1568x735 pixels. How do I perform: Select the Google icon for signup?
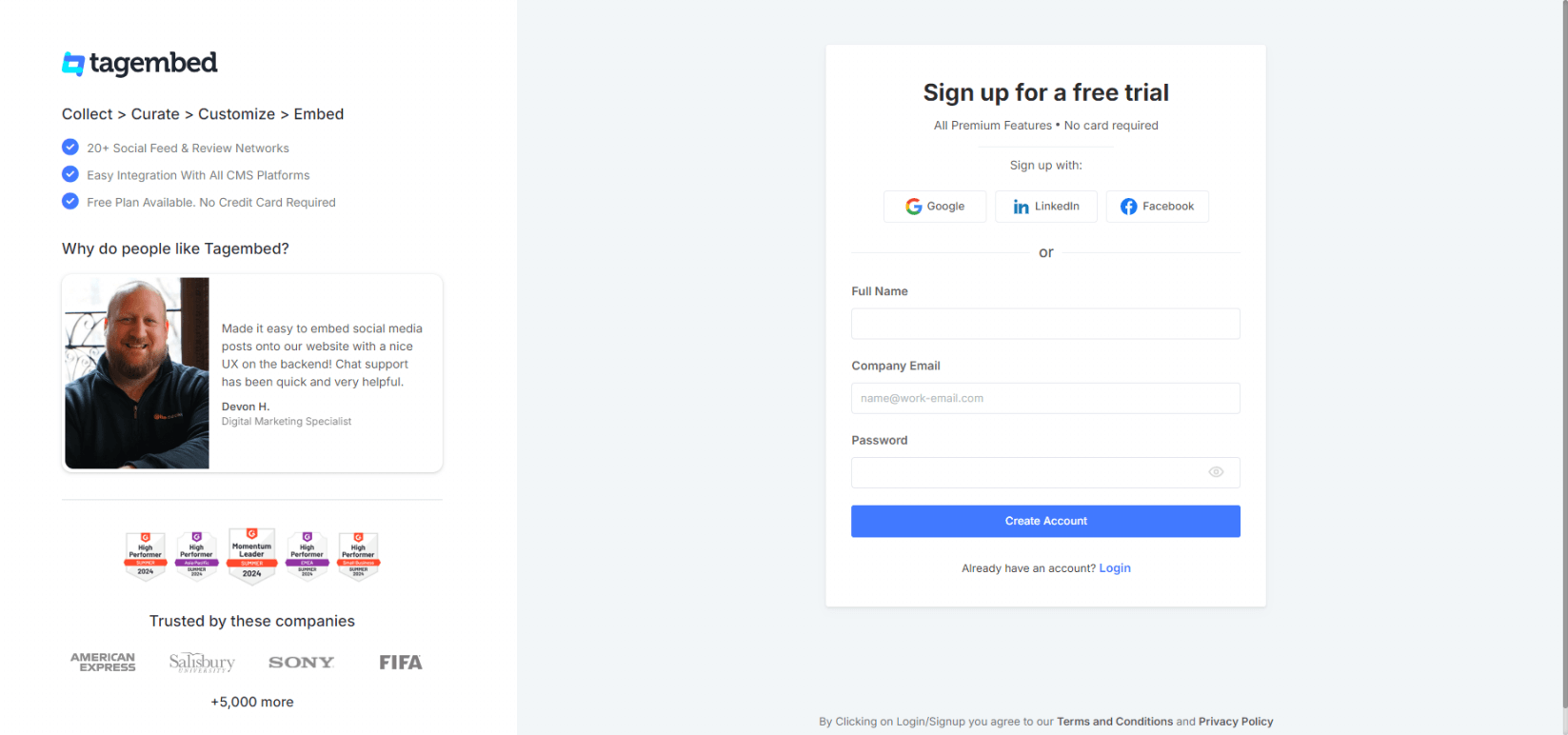(x=913, y=206)
